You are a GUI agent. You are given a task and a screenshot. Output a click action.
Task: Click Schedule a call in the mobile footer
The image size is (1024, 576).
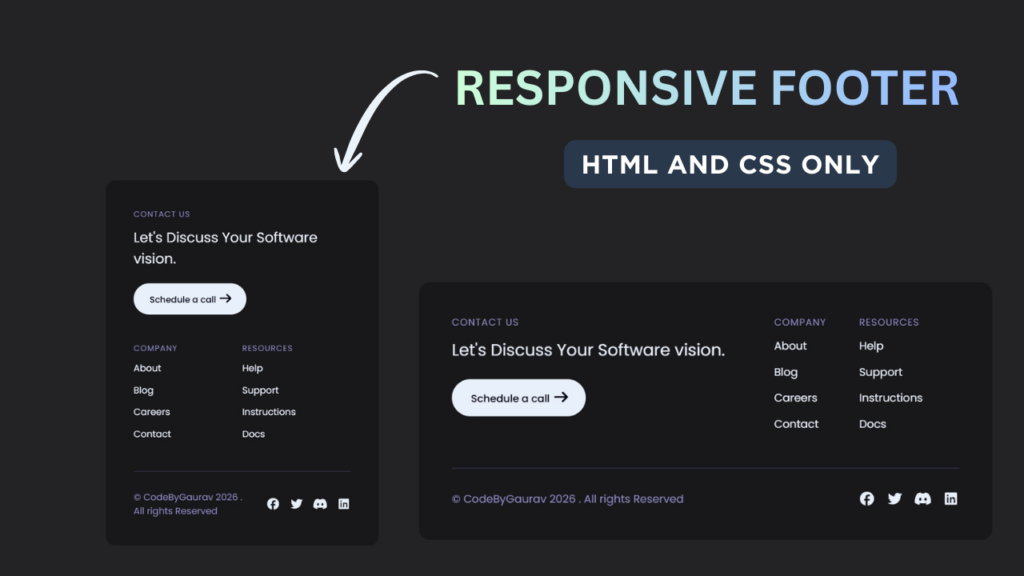point(190,298)
